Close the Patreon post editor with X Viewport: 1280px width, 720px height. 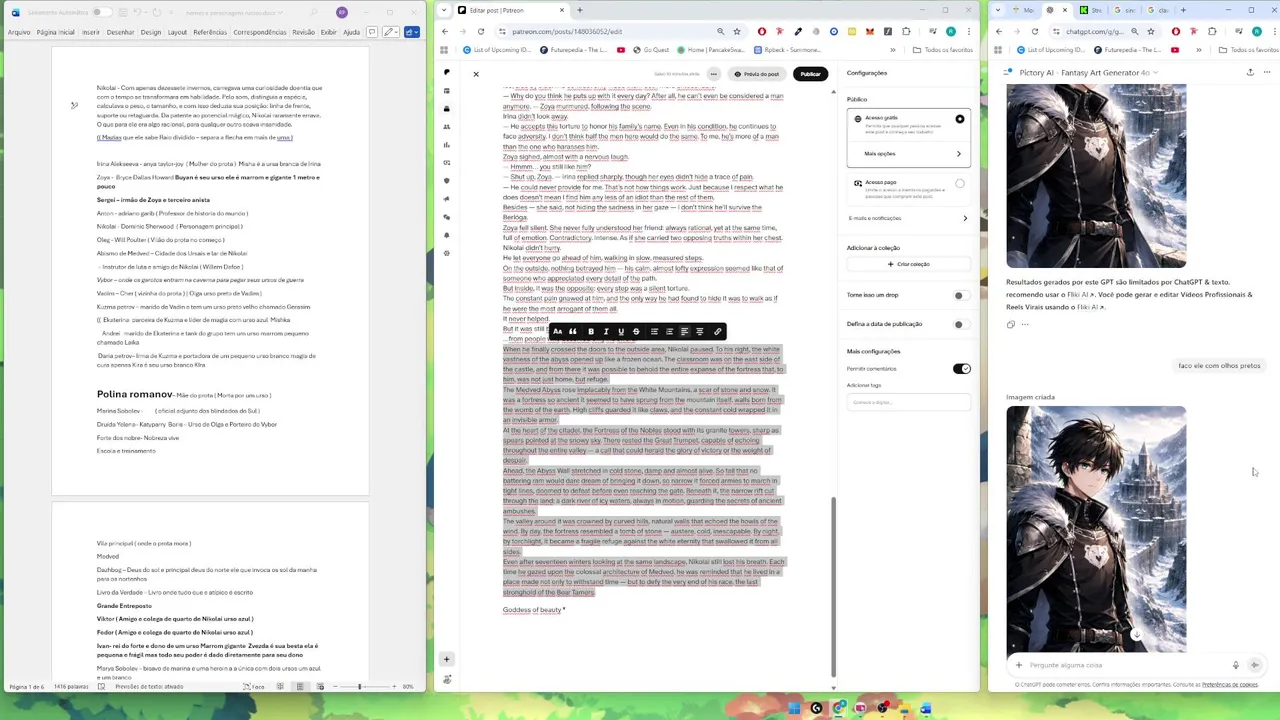(476, 74)
